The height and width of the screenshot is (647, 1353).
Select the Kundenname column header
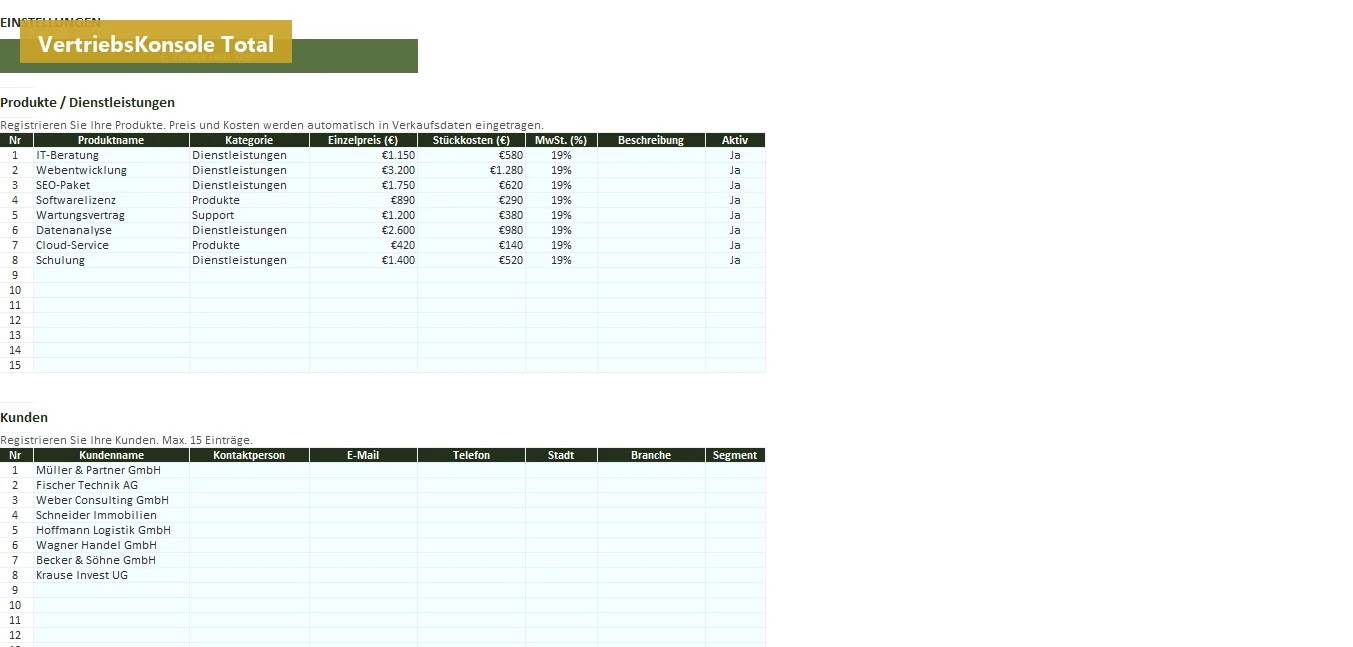[x=111, y=455]
